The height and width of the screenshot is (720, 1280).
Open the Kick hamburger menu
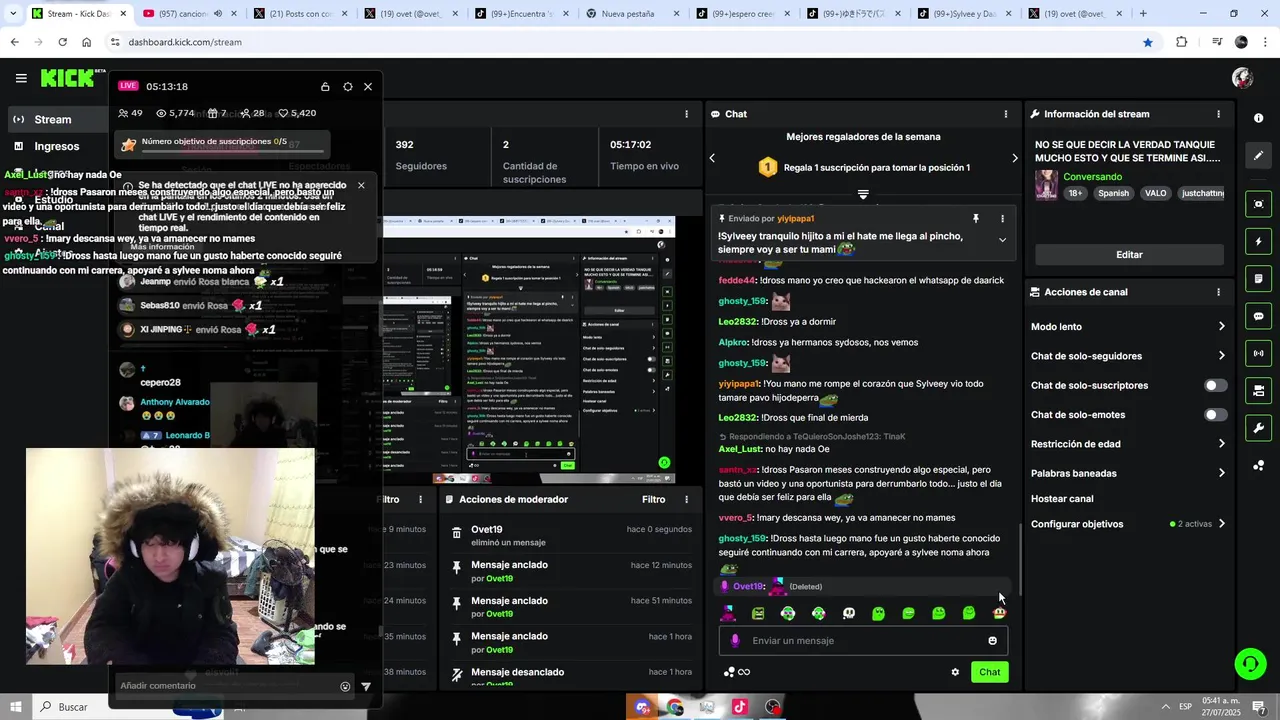(x=21, y=78)
